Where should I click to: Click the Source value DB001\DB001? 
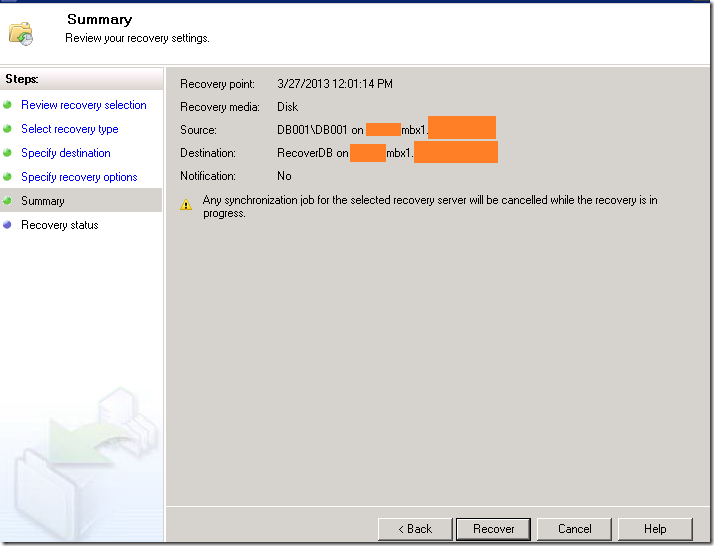coord(312,130)
